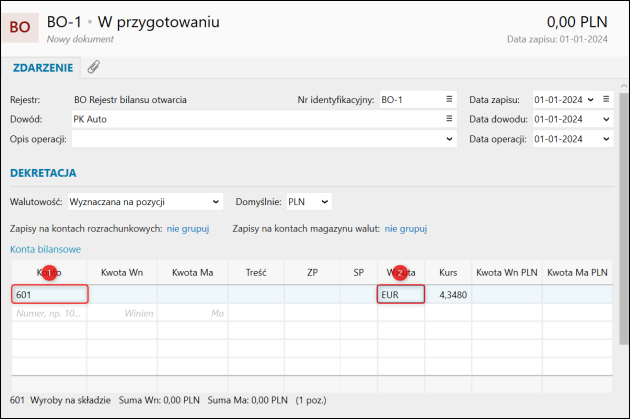Viewport: 630px width, 419px height.
Task: Click nie grupuj for kontach rozrachunkowych
Action: 188,229
